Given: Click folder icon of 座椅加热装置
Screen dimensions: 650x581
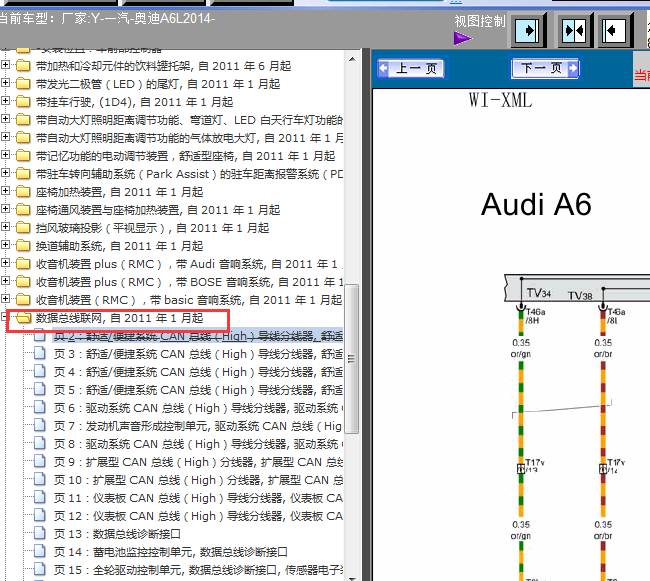Looking at the screenshot, I should 23,191.
